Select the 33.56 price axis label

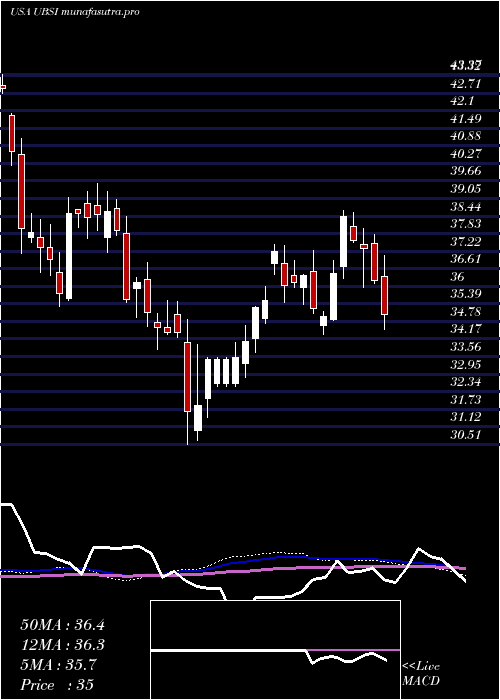(x=466, y=347)
